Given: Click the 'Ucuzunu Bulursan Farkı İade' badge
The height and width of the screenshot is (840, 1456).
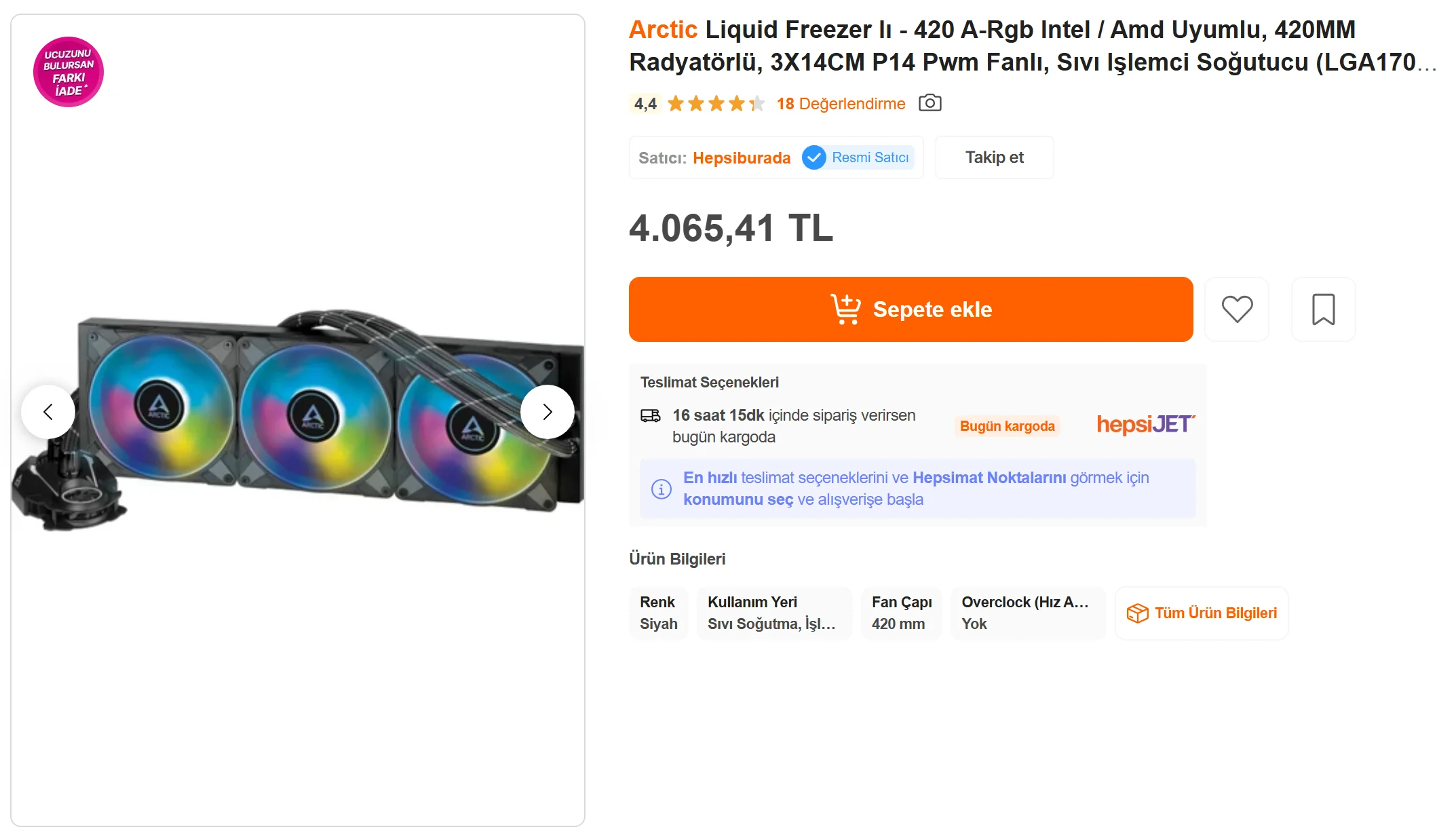Looking at the screenshot, I should [x=69, y=72].
